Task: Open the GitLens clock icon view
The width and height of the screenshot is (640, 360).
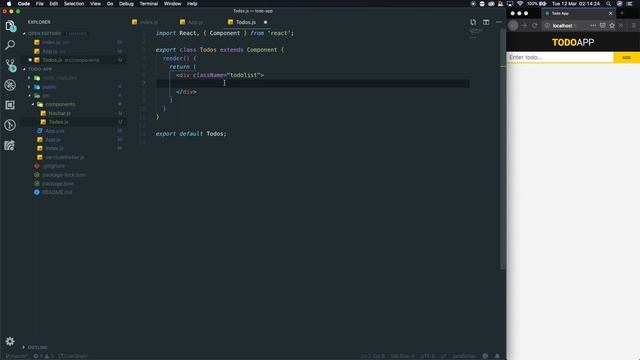Action: coord(10,125)
